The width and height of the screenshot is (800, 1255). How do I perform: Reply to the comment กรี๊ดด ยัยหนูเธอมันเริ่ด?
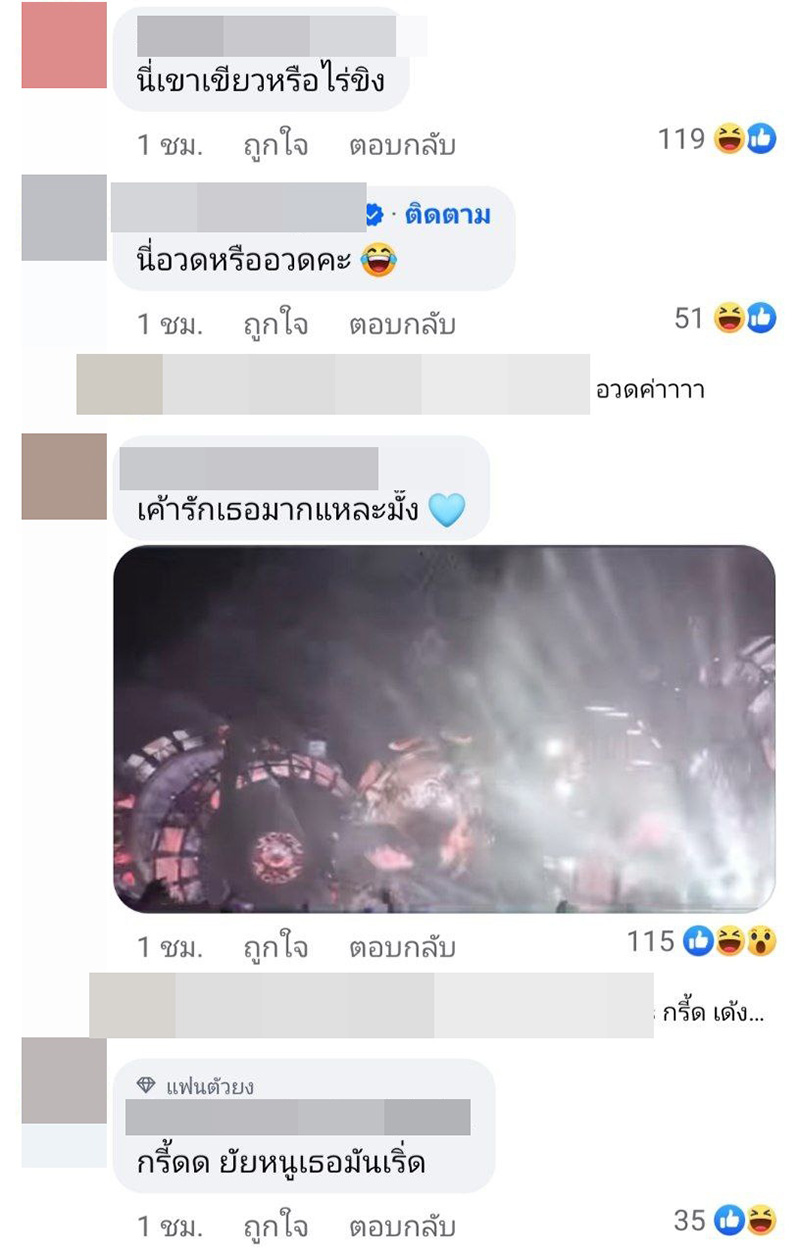tap(402, 1225)
